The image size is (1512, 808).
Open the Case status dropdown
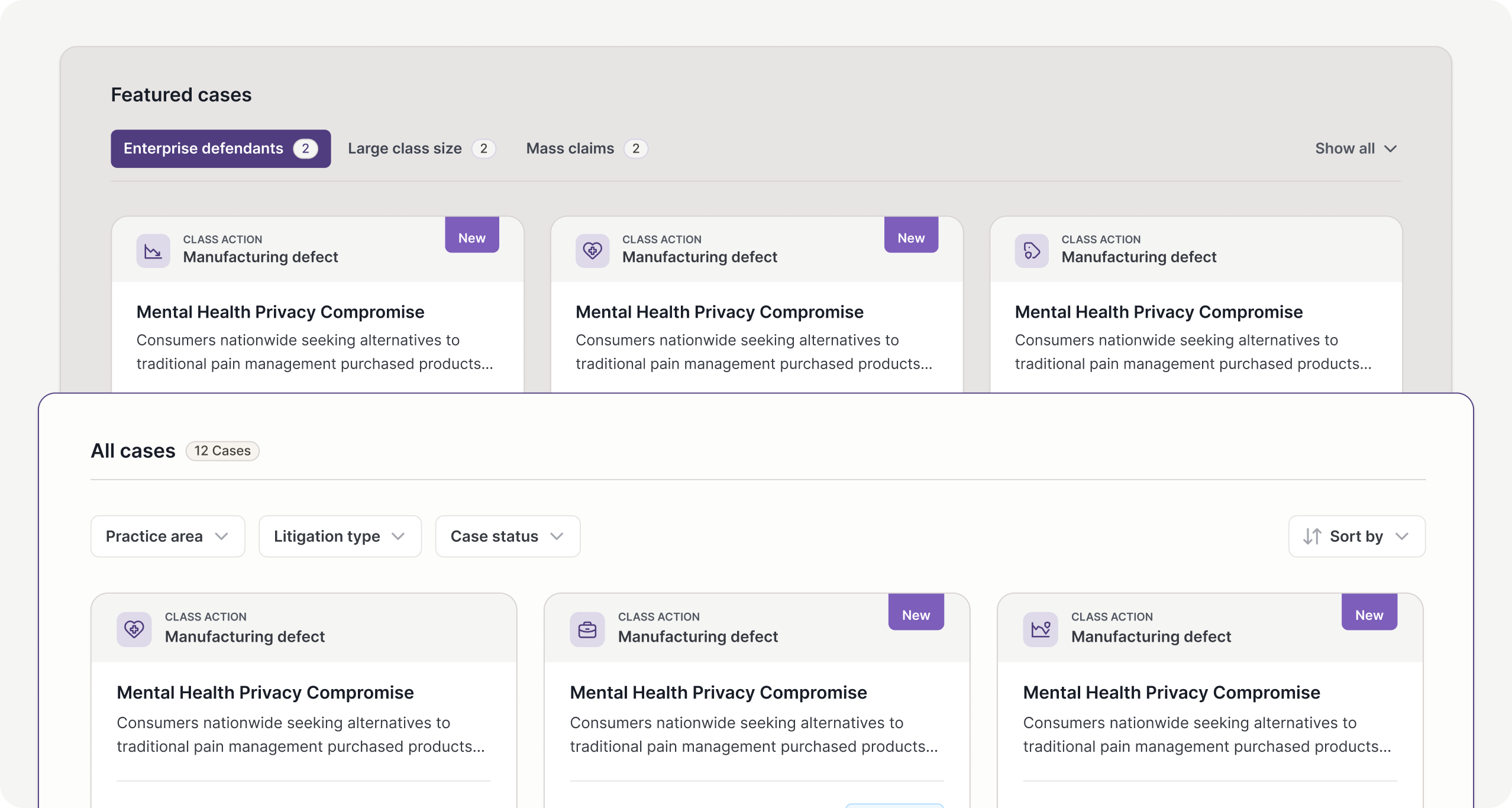[x=508, y=536]
